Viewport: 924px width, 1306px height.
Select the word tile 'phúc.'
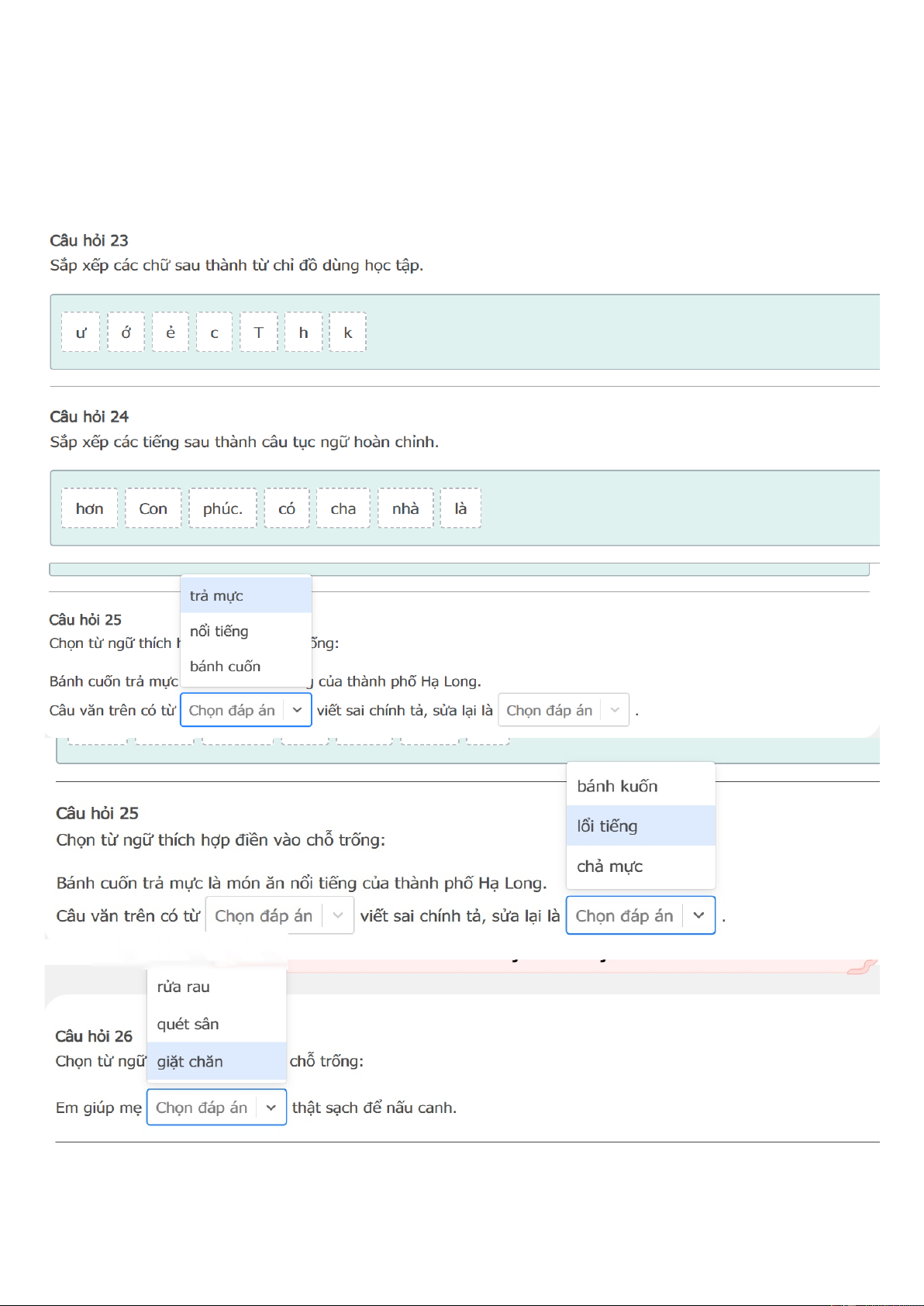222,508
